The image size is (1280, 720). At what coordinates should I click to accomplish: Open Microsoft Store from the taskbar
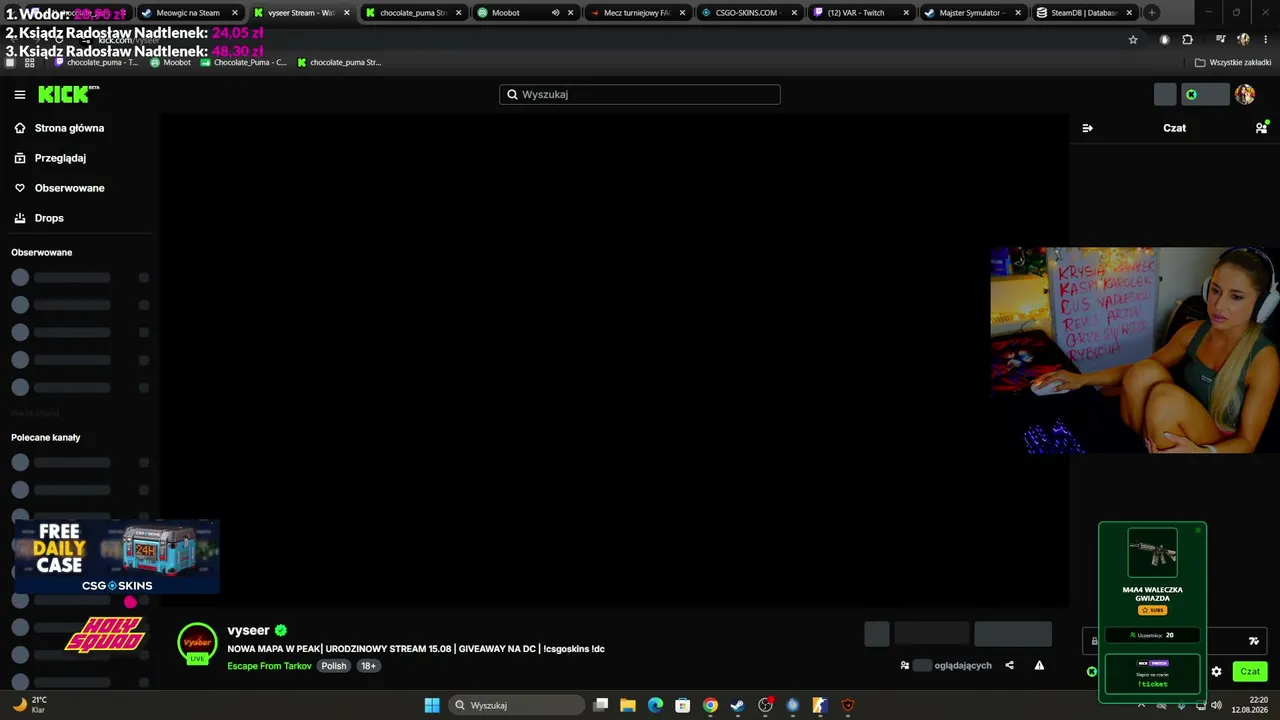[682, 705]
